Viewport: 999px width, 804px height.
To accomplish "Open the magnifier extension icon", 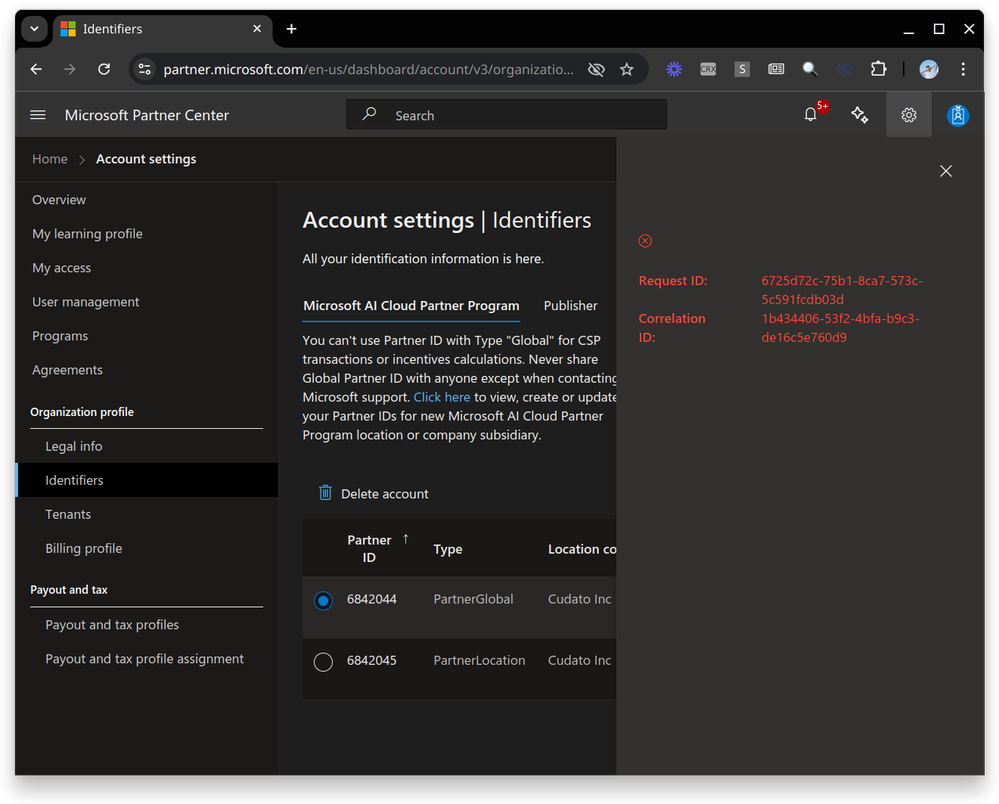I will click(810, 69).
